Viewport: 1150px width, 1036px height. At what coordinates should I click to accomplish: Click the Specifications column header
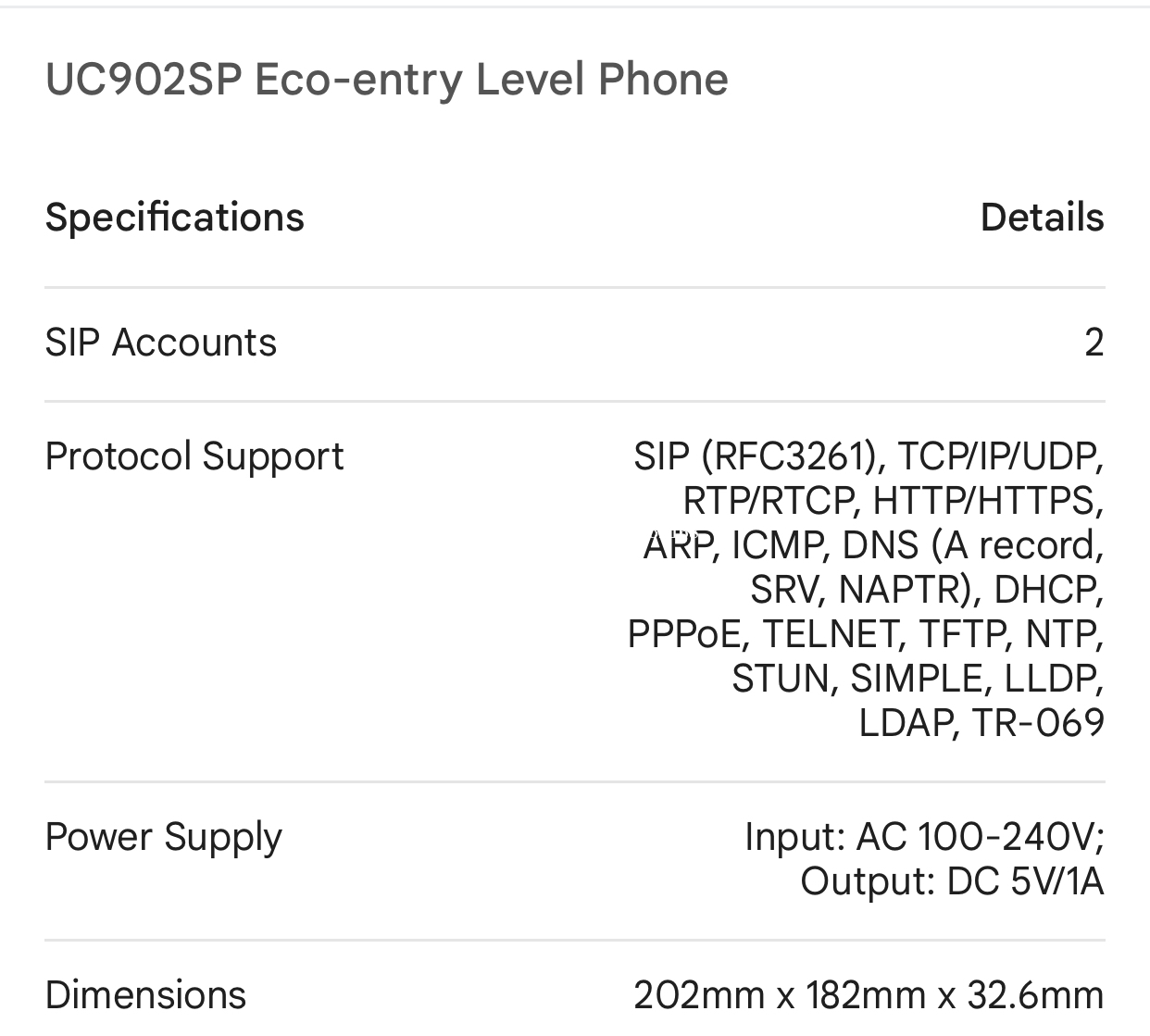pos(174,218)
